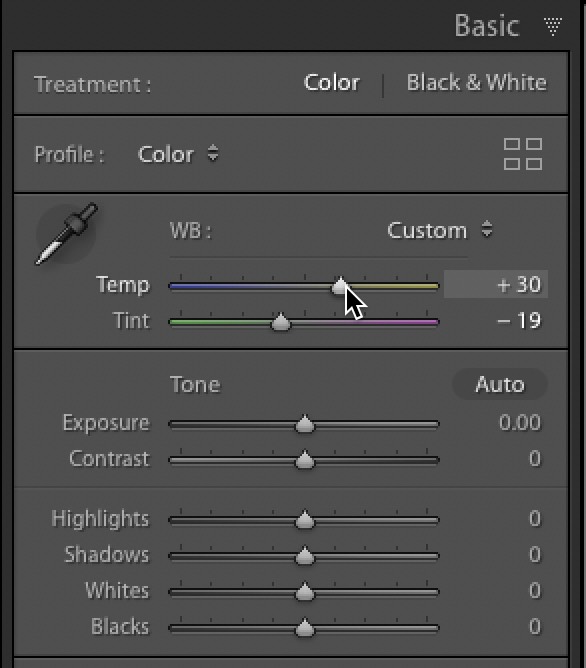Open the WB Custom preset dropdown
Viewport: 586px width, 668px height.
pos(440,230)
